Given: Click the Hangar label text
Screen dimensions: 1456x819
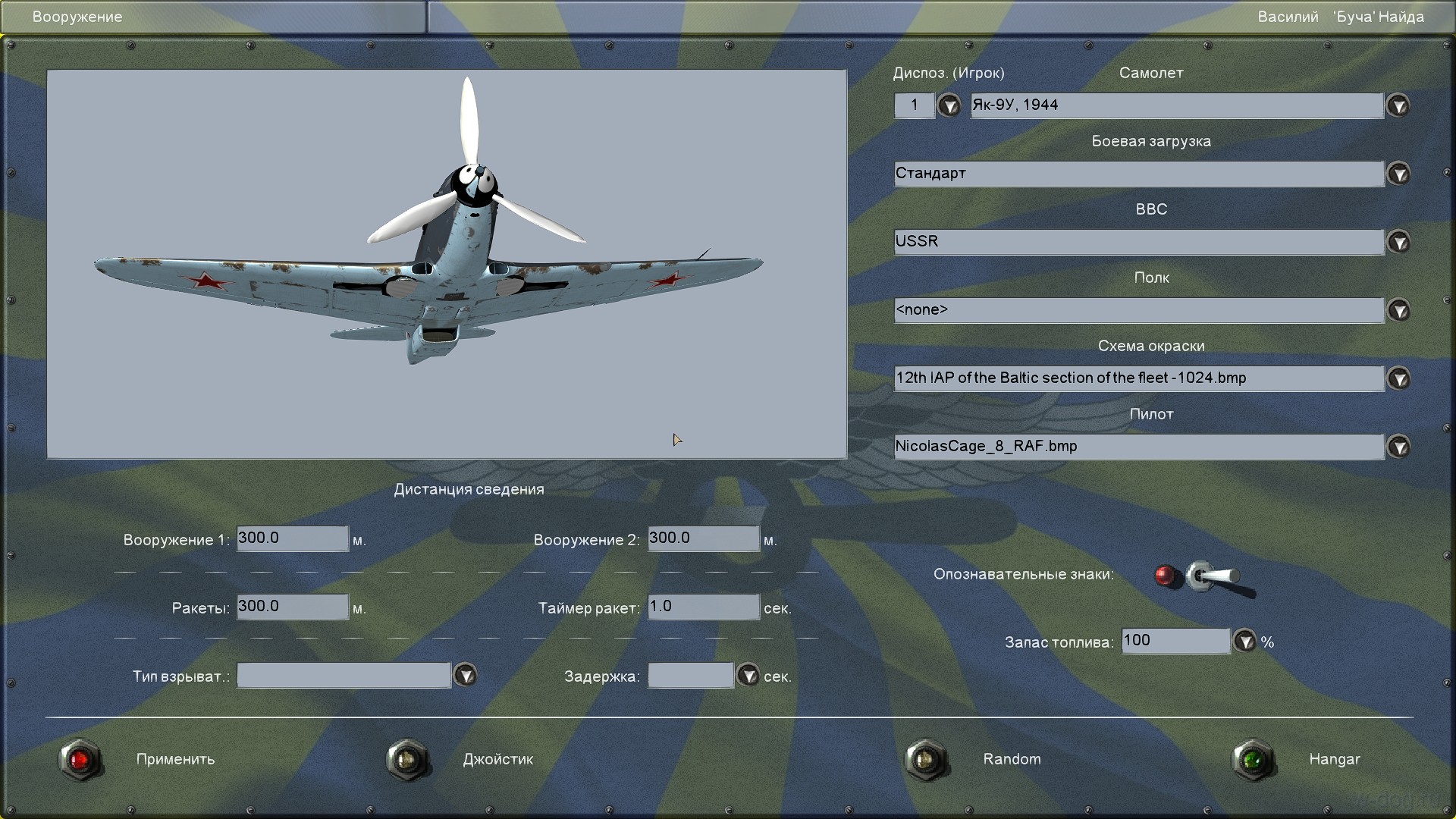Looking at the screenshot, I should coord(1334,759).
